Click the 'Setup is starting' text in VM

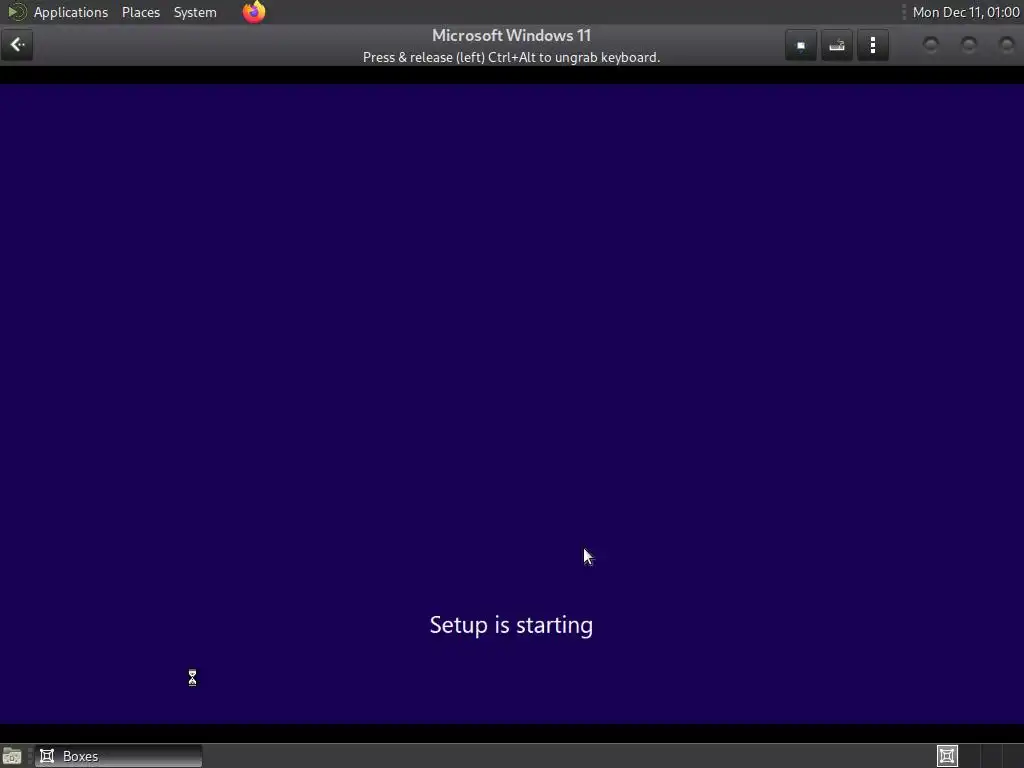(511, 625)
